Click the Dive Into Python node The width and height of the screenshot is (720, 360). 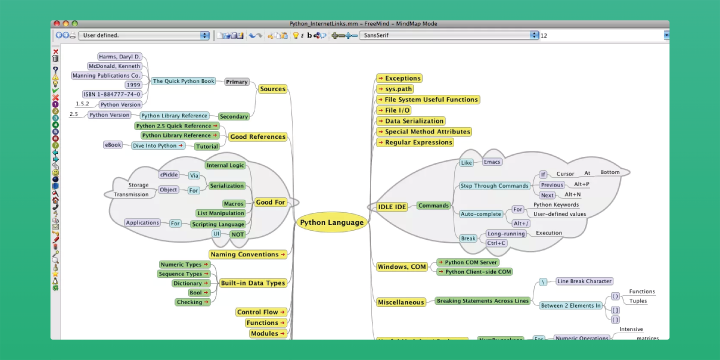coord(158,146)
